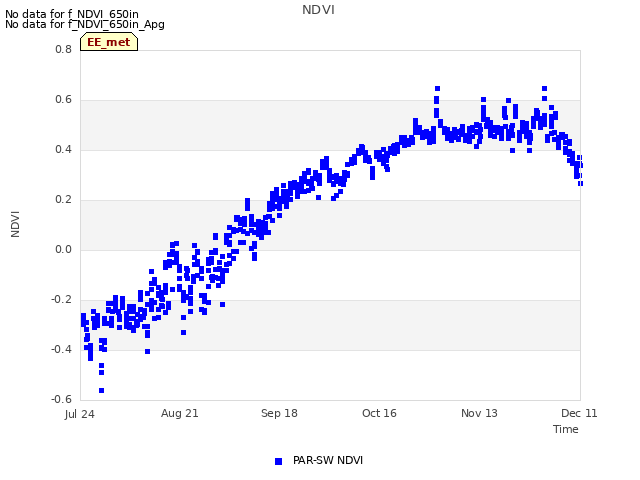
Task: Click the blue PAR-SW NDVI legend marker
Action: (x=278, y=461)
